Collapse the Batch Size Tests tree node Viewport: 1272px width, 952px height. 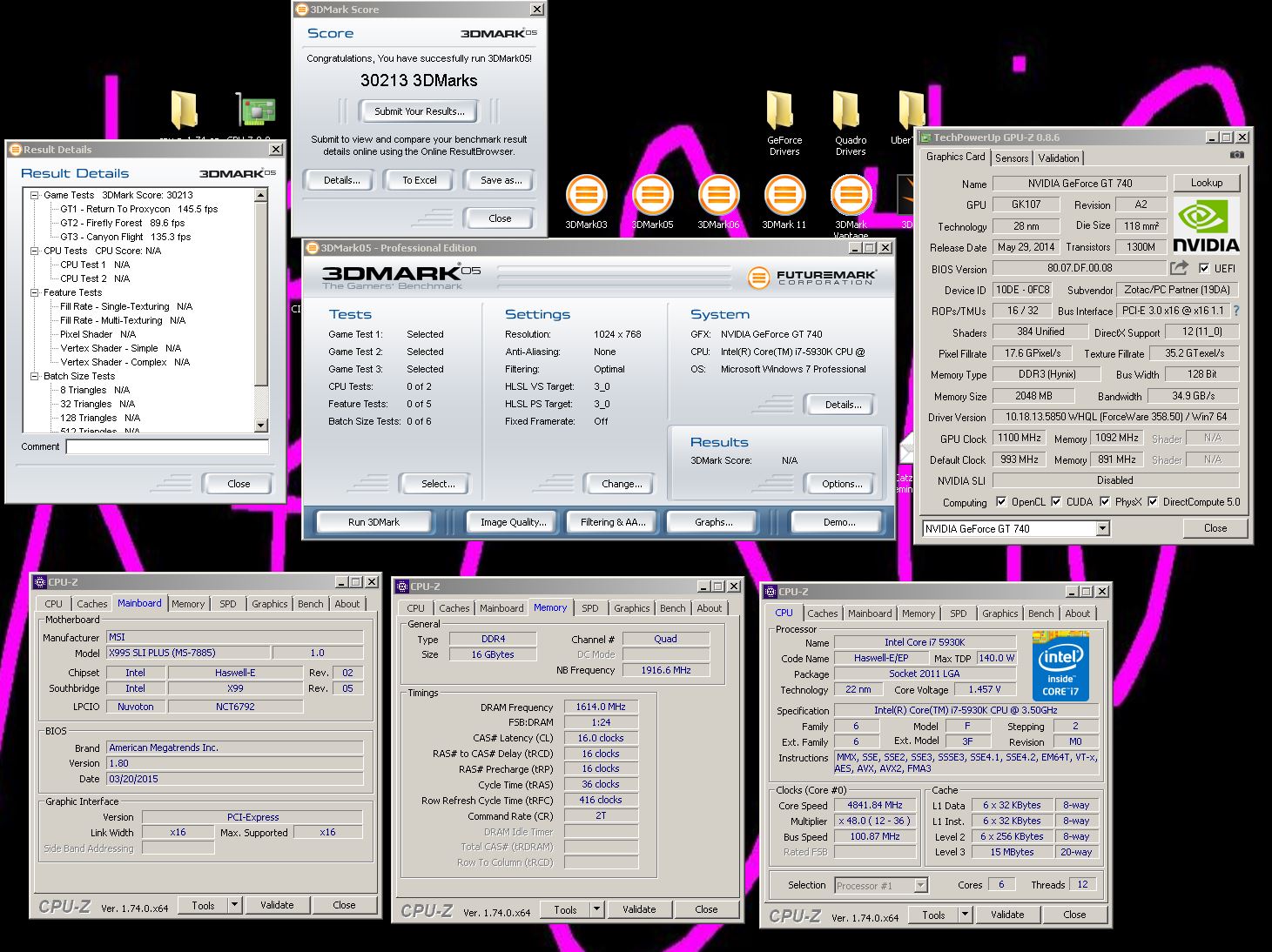click(x=35, y=376)
